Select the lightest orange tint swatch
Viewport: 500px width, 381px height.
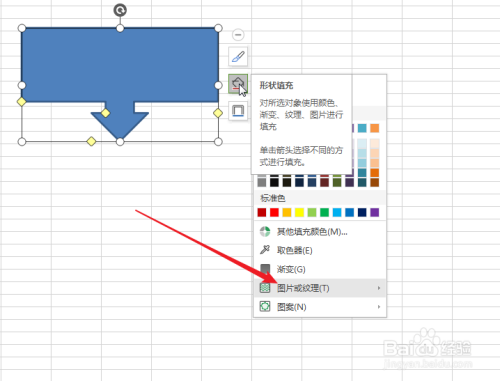375,144
